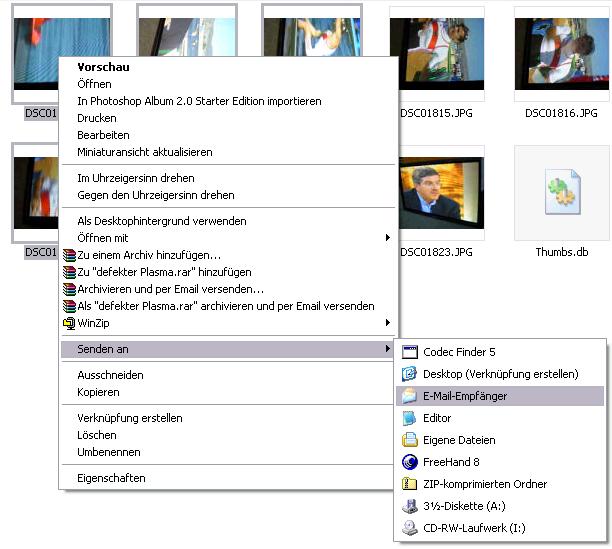Open the 'Öffnen mit' menu entry
The width and height of the screenshot is (612, 549).
[228, 238]
